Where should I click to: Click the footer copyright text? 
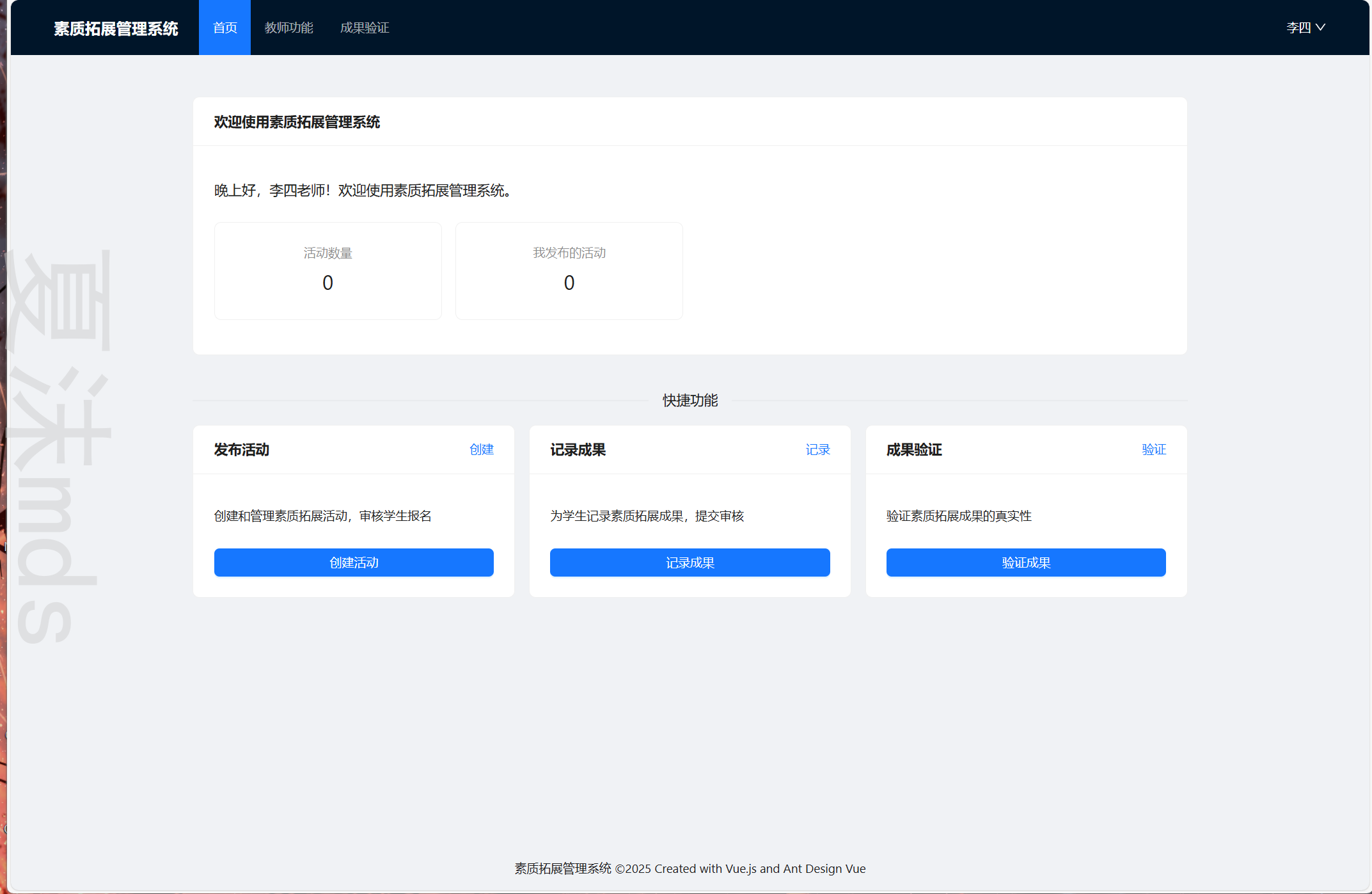coord(690,868)
